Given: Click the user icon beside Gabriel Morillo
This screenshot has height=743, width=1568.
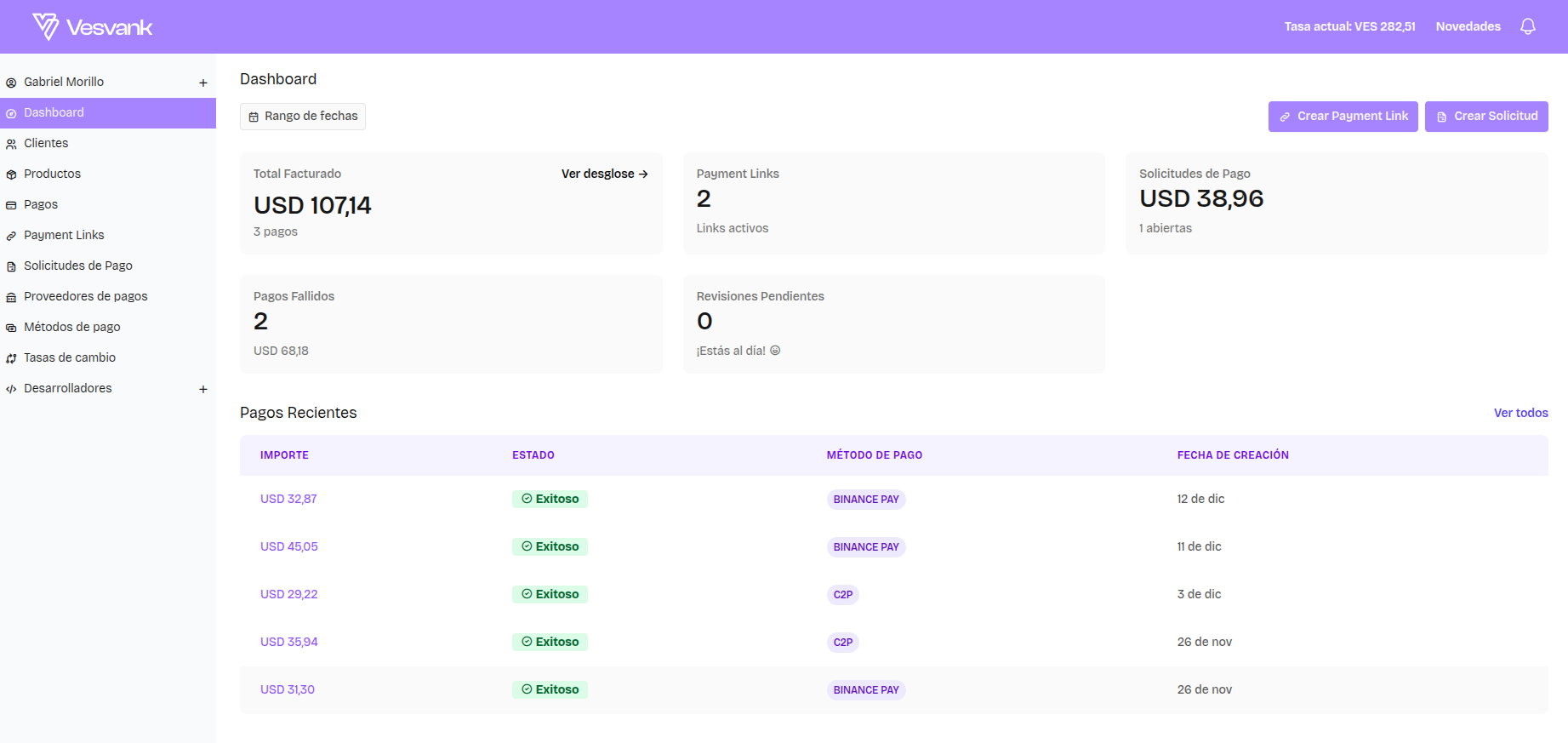Looking at the screenshot, I should pos(11,83).
